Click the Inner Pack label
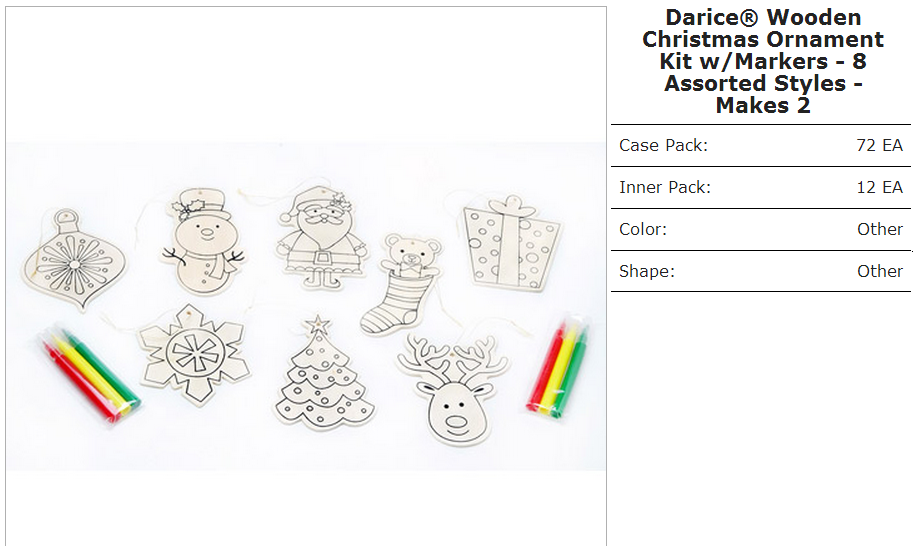917x546 pixels. click(665, 187)
